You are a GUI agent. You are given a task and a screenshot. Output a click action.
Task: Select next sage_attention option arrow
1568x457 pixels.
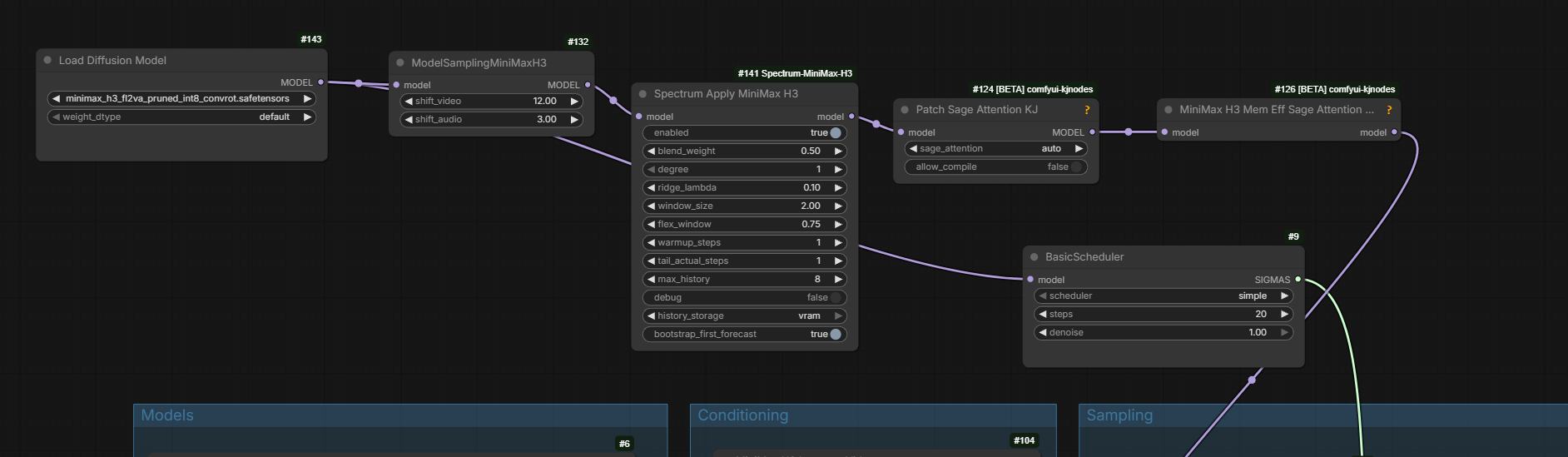pyautogui.click(x=1079, y=148)
